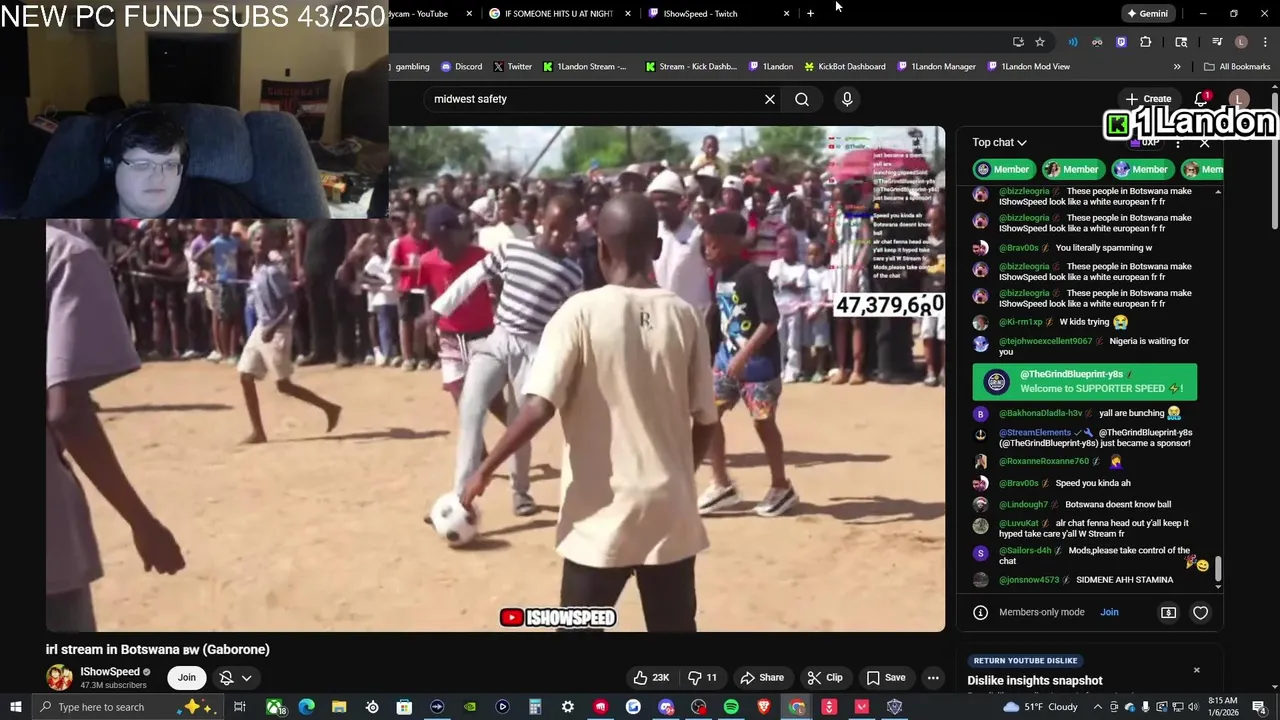Expand the Top chat mode dropdown
Screen dimensions: 1280x720
(999, 142)
